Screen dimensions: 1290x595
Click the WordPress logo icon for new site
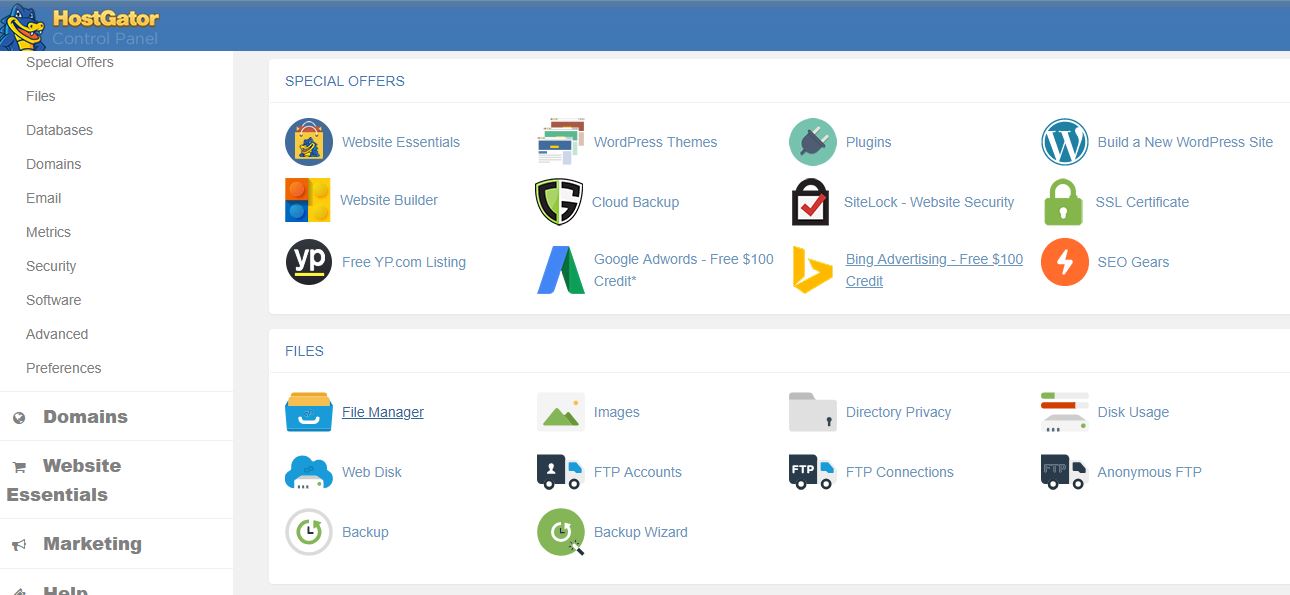tap(1065, 142)
